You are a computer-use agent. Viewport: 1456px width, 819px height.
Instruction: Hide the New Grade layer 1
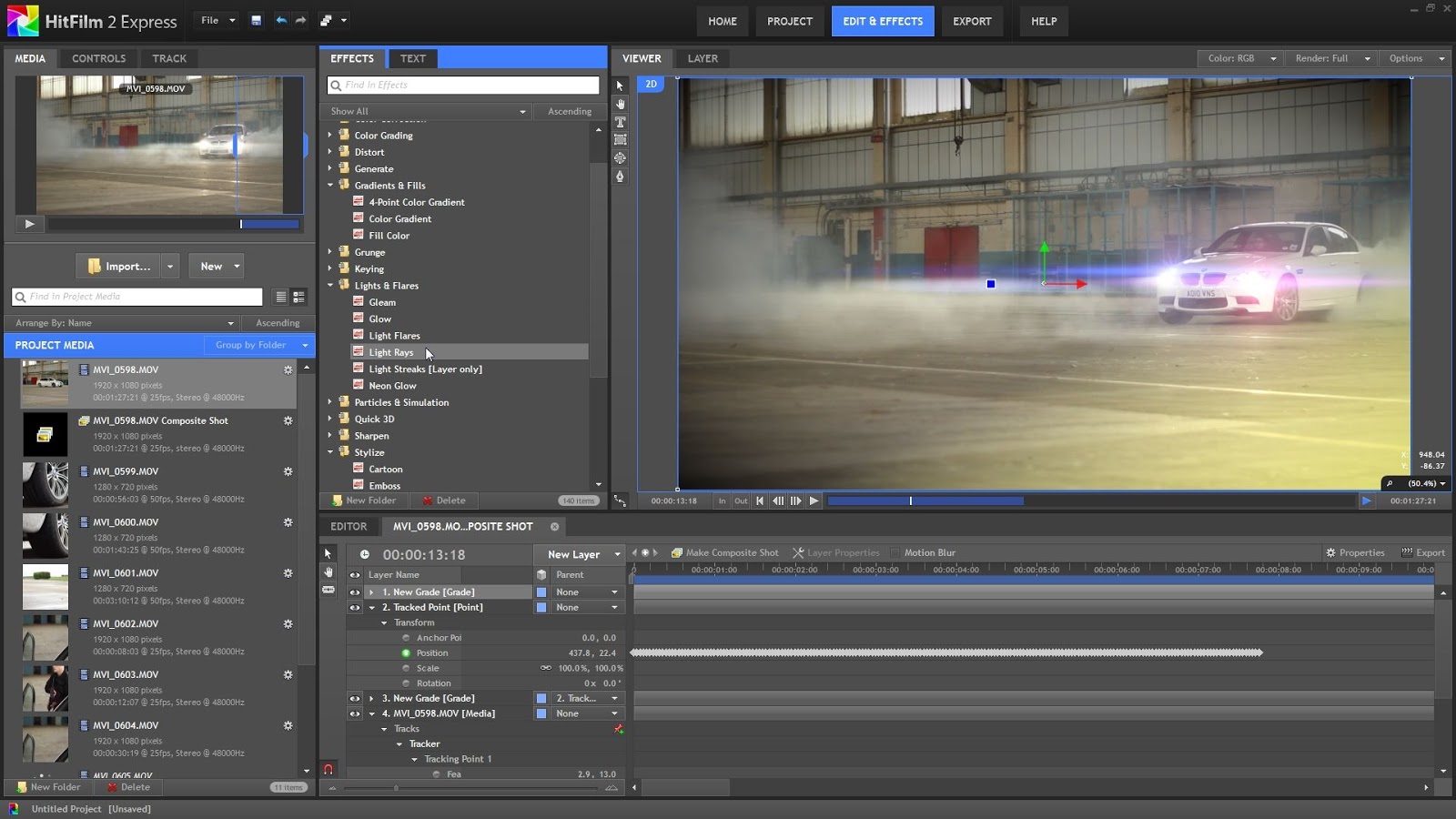[355, 591]
